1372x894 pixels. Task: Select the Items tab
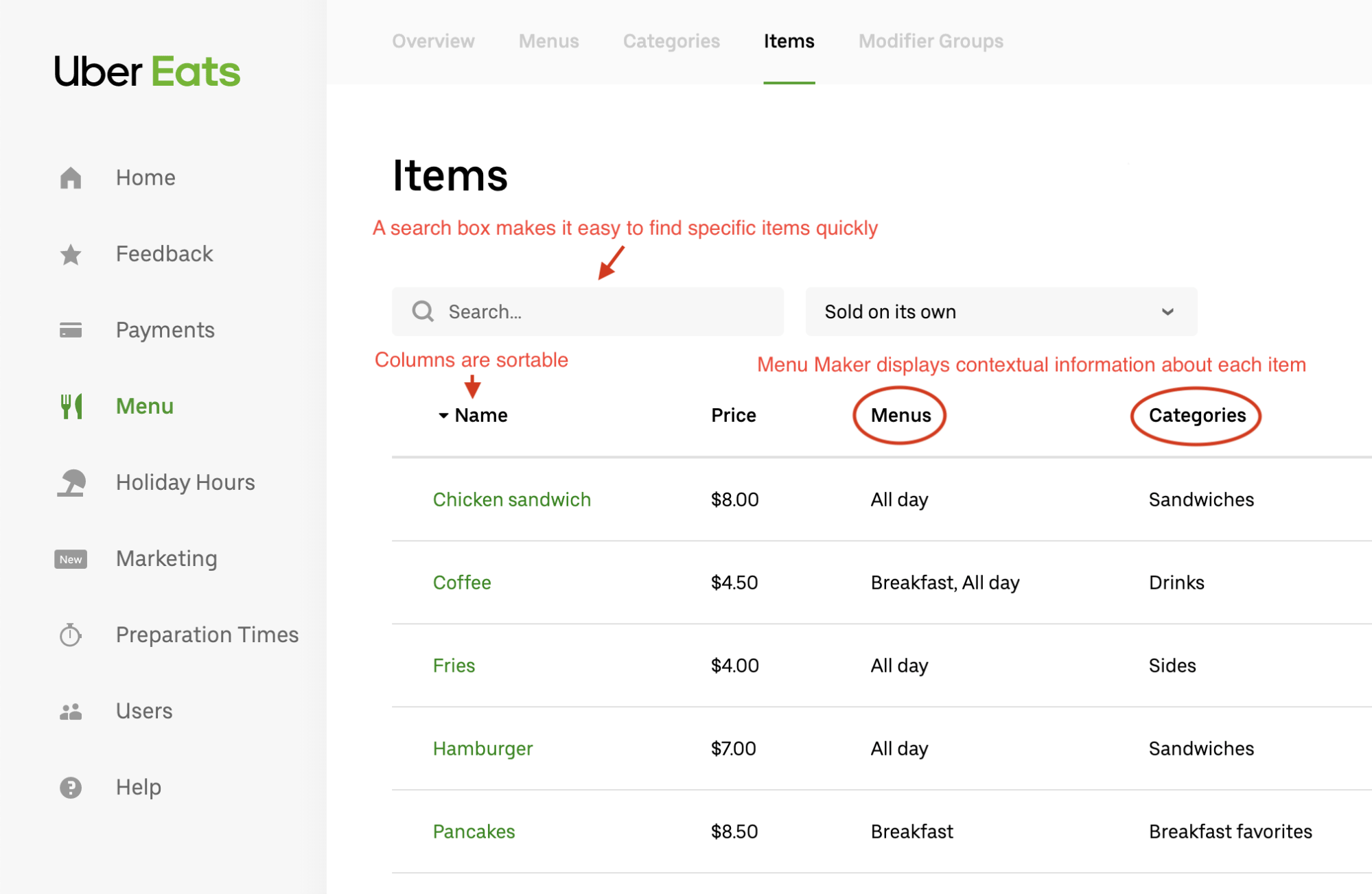(789, 41)
